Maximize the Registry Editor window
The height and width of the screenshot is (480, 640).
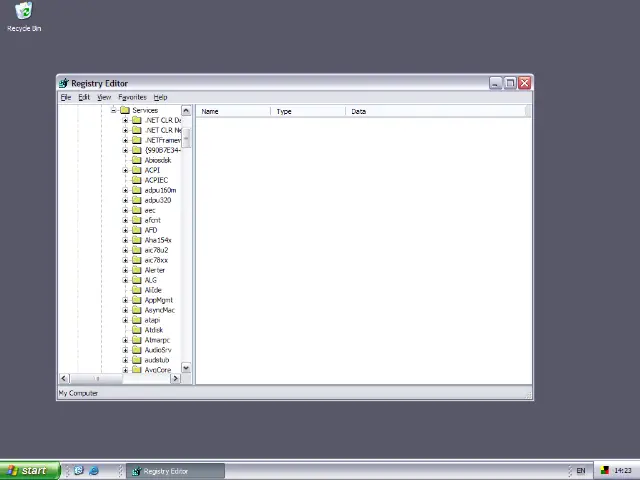pos(510,83)
